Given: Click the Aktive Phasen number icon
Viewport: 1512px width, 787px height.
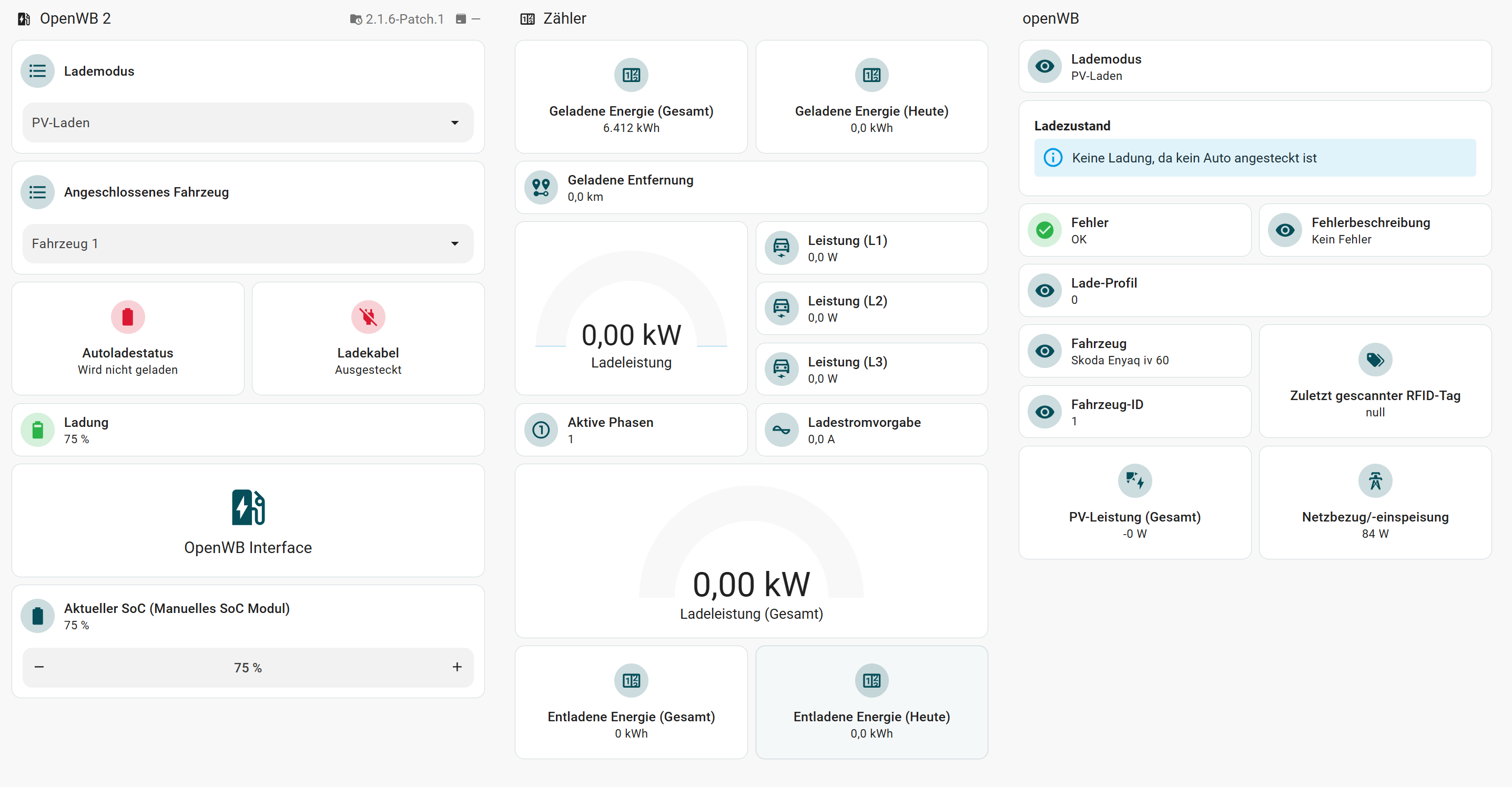Looking at the screenshot, I should 541,430.
